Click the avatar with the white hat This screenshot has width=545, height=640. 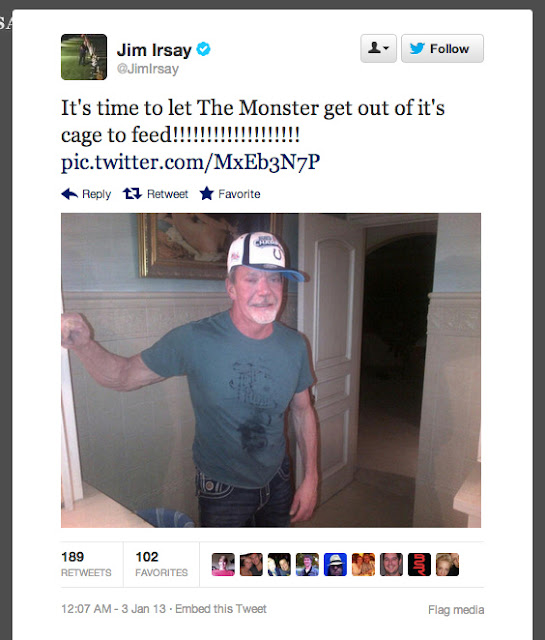tap(335, 564)
